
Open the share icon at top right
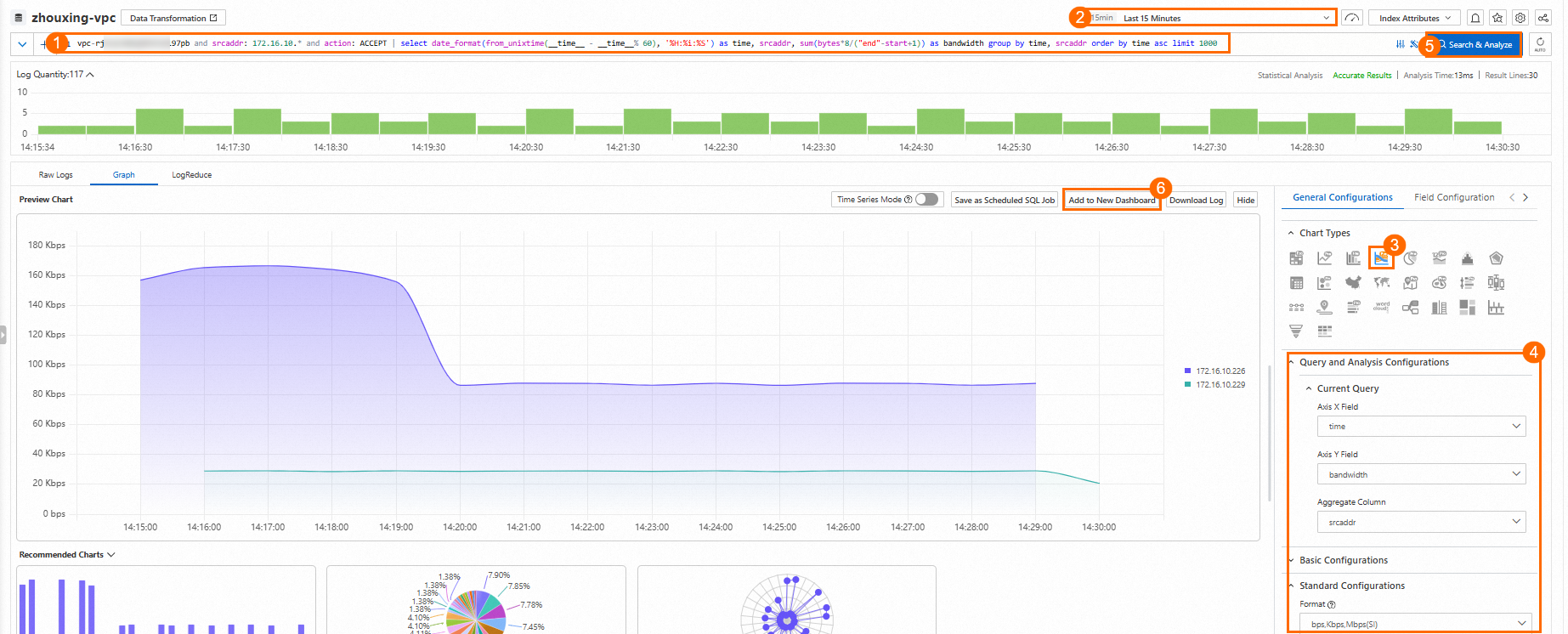[x=1543, y=18]
